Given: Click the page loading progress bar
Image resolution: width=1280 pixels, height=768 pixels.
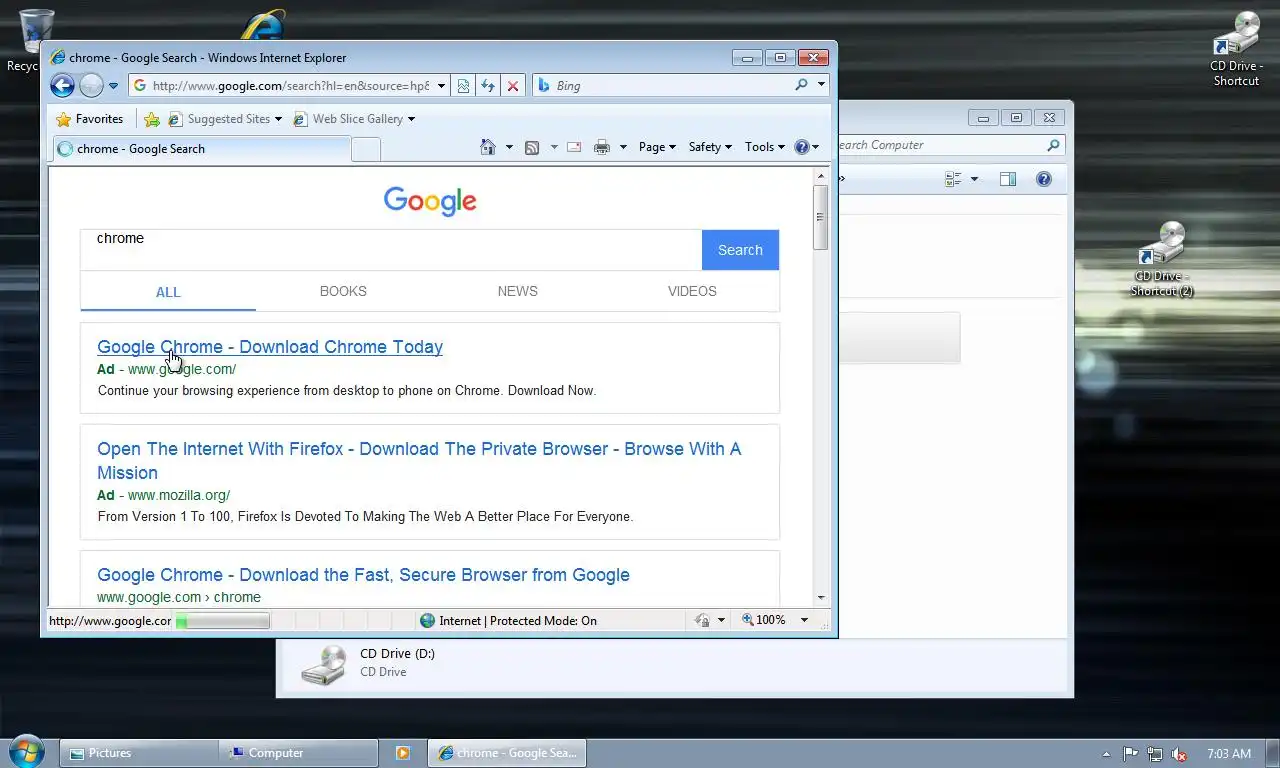Looking at the screenshot, I should pyautogui.click(x=222, y=621).
